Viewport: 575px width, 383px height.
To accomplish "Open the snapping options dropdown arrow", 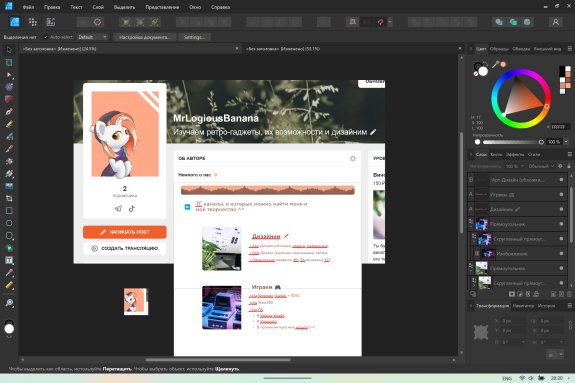I will coord(390,22).
